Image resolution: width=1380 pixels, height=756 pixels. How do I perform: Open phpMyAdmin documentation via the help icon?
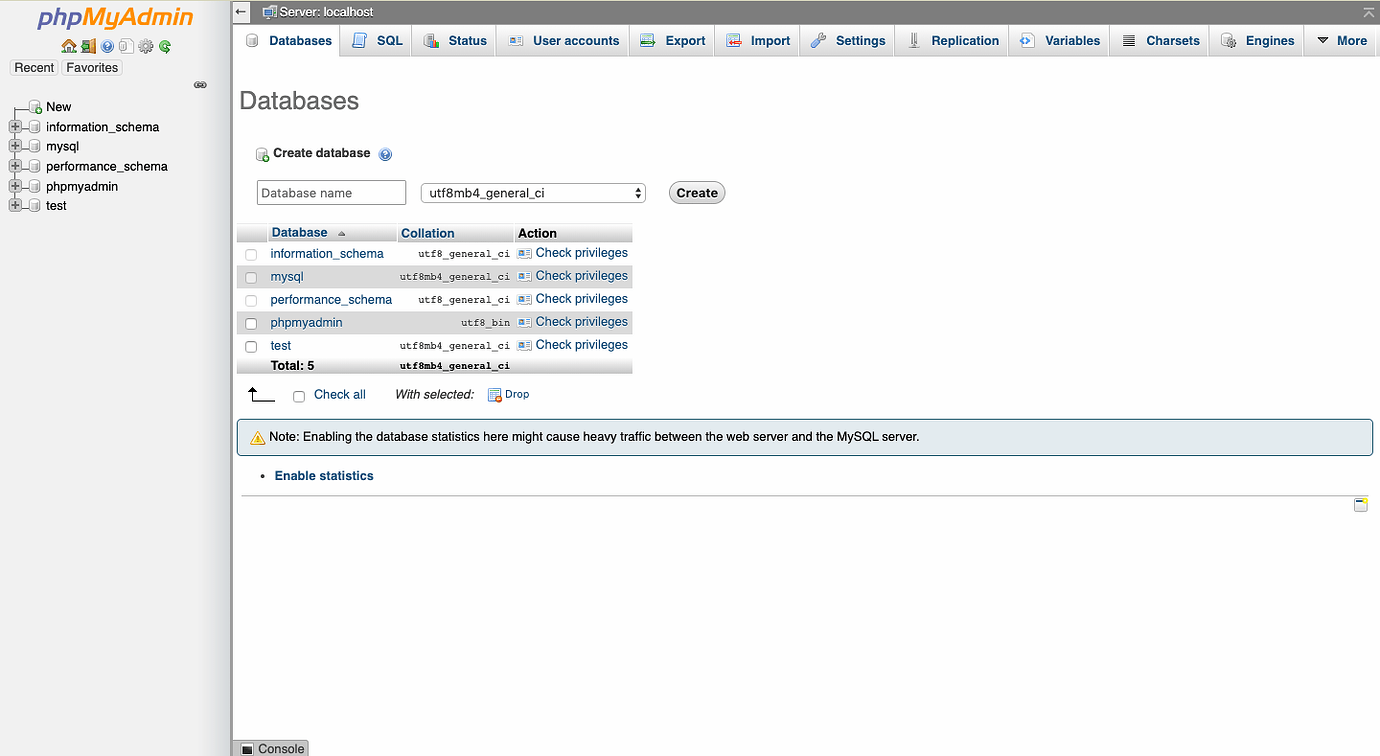point(107,46)
